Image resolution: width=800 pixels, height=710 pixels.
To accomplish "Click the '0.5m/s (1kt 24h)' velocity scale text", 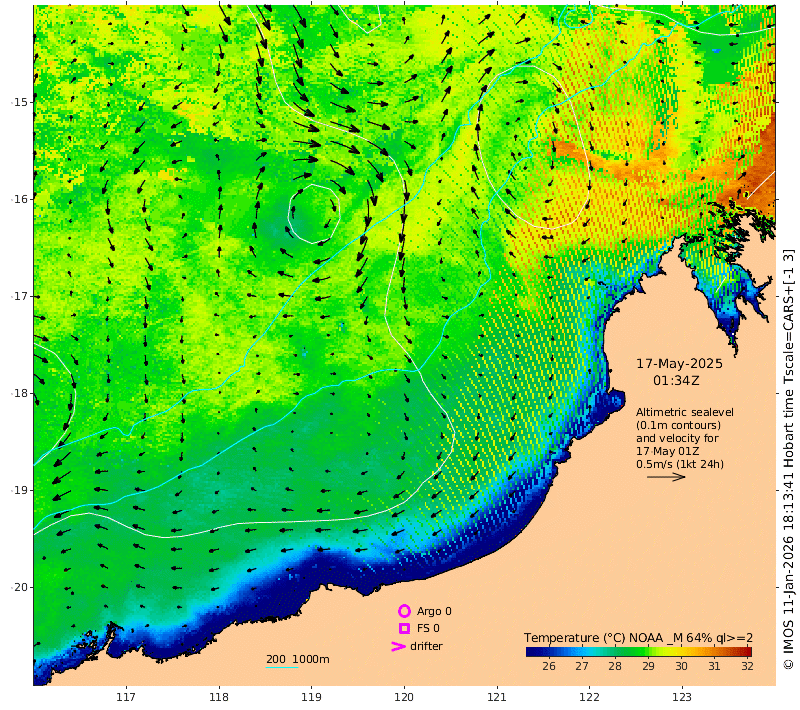I will 680,464.
